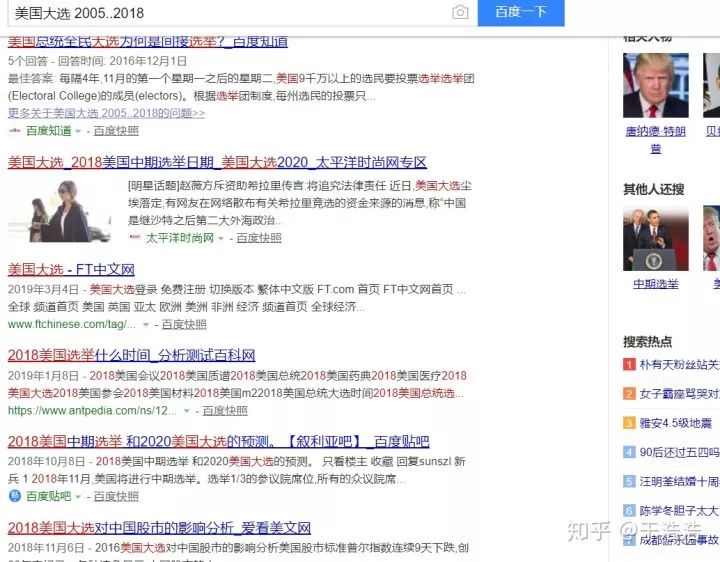The image size is (720, 562).
Task: Expand dropdown arrow beside www.ftchinese.com/tag
Action: point(146,325)
